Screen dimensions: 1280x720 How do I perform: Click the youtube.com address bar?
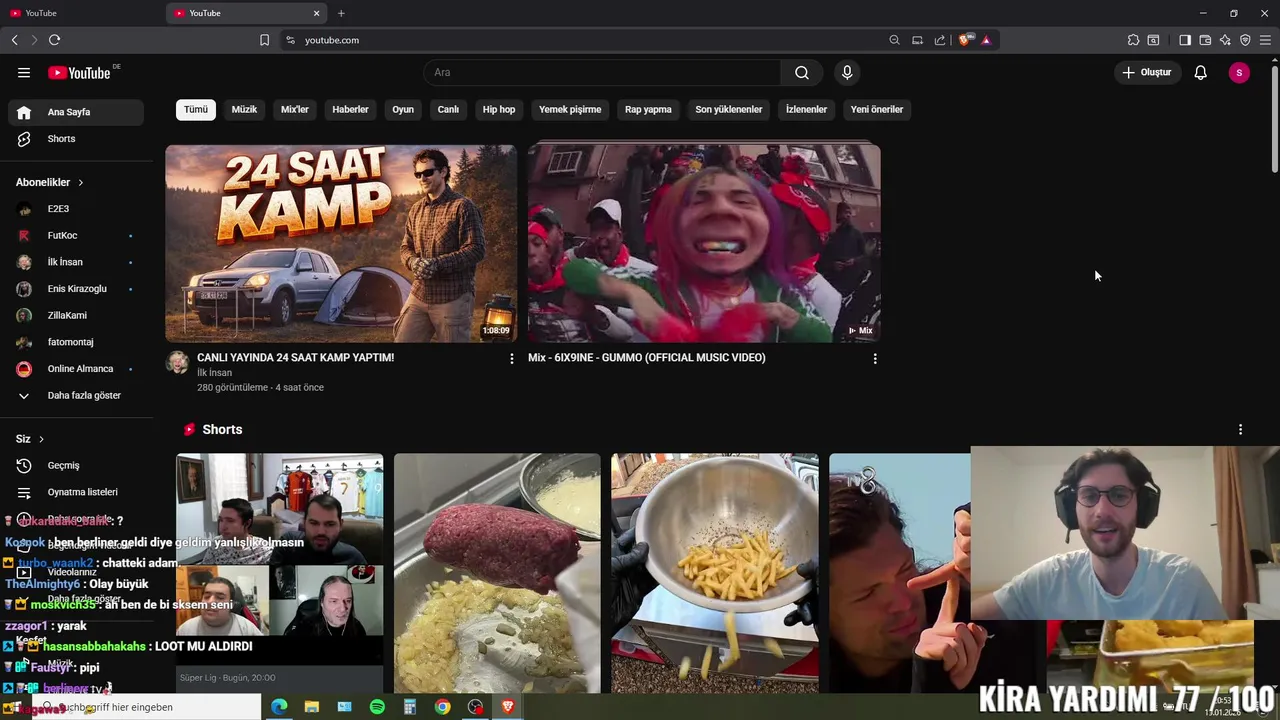tap(332, 40)
